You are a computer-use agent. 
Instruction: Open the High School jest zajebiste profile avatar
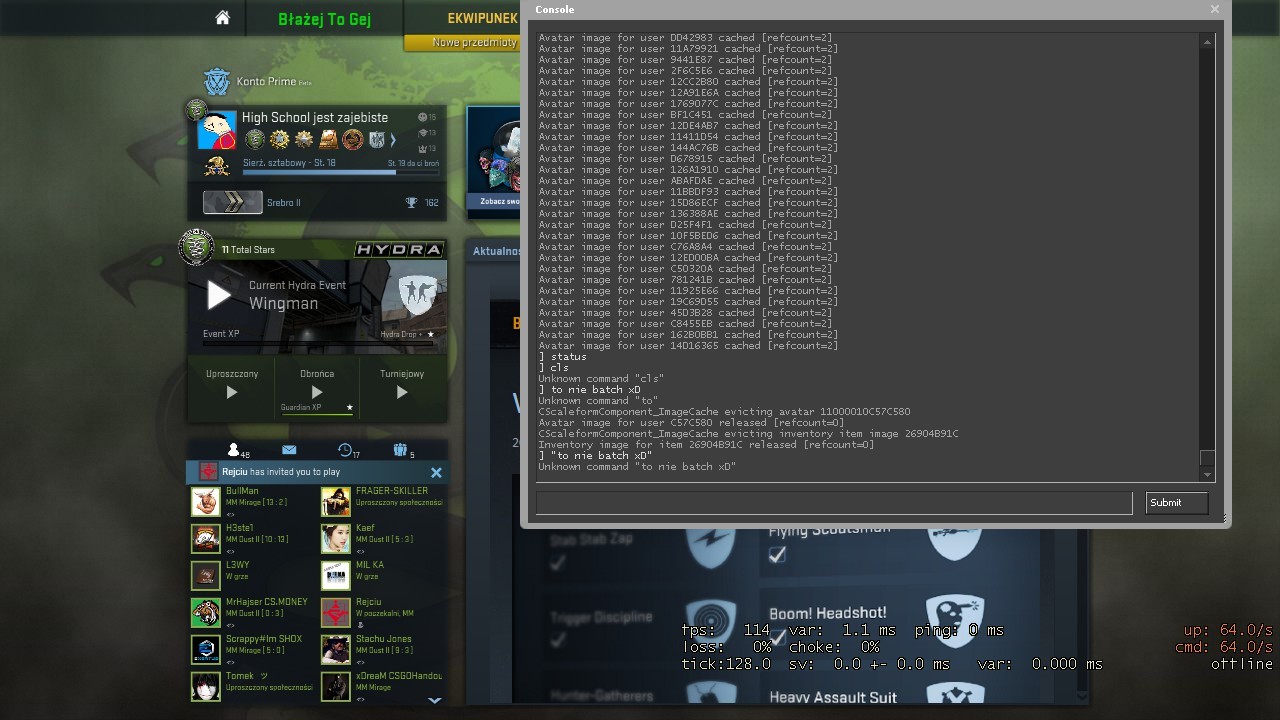[217, 130]
